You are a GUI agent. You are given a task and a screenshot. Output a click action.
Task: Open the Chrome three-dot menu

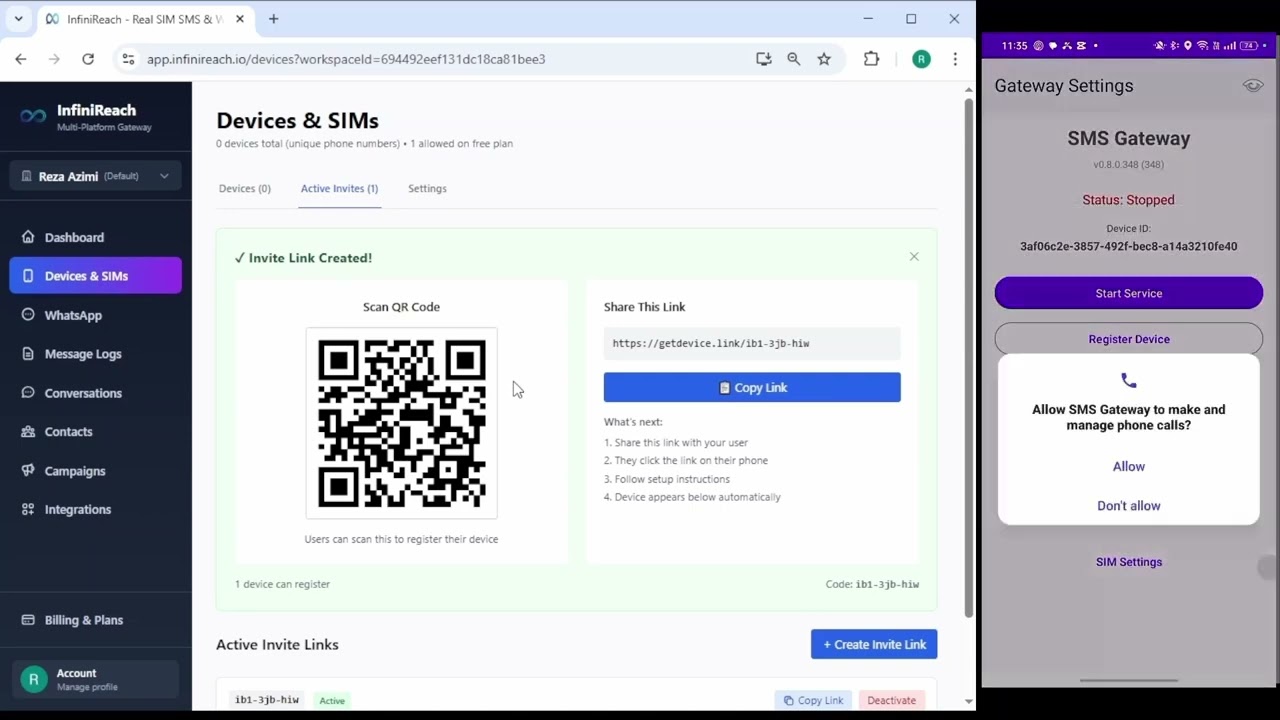click(955, 59)
